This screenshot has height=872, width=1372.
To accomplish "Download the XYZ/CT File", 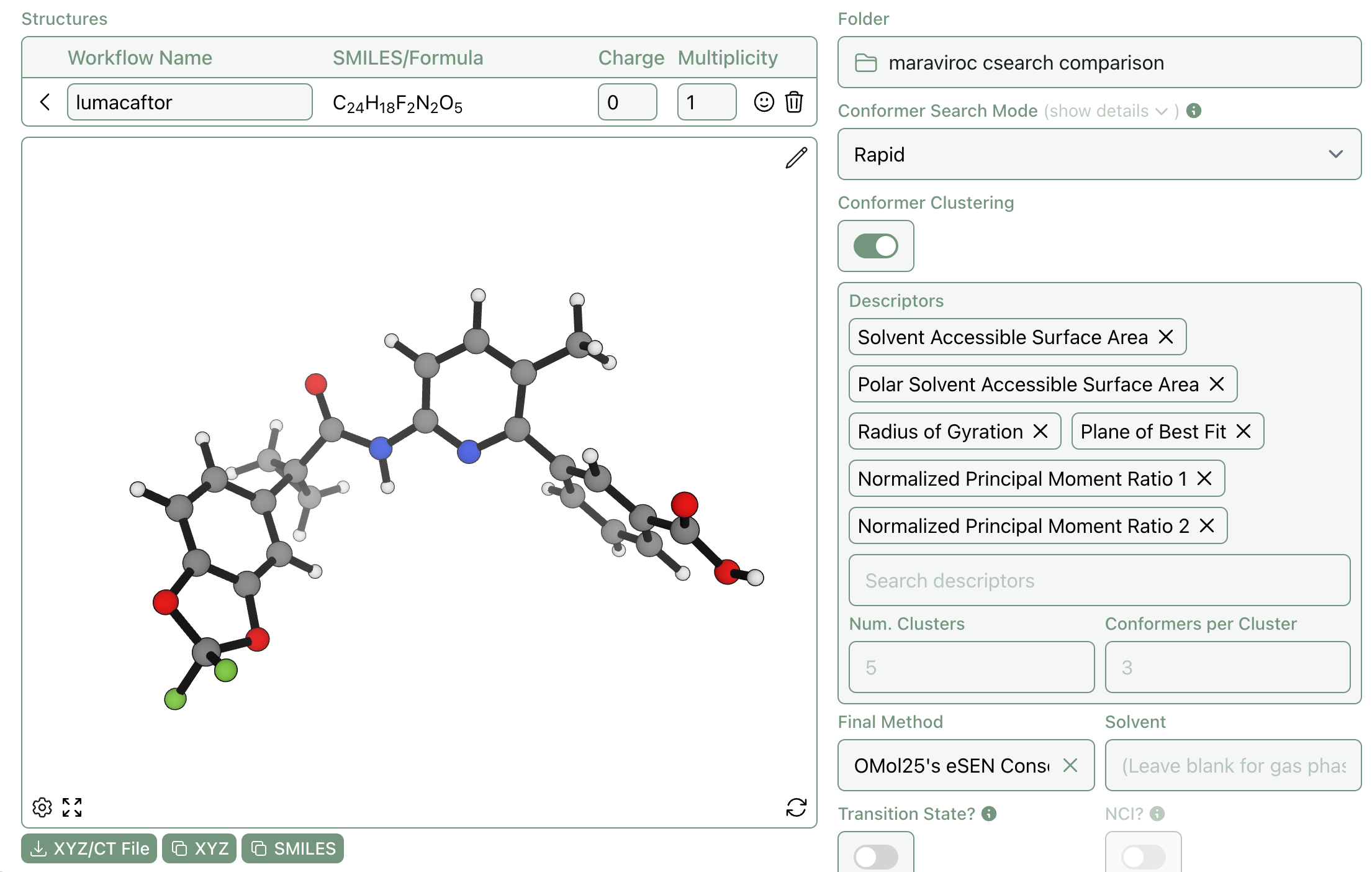I will [x=89, y=848].
